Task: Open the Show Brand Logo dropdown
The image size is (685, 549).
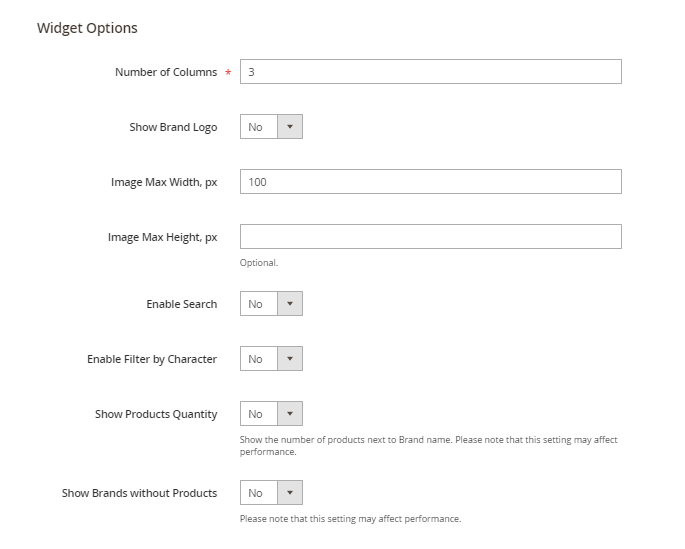Action: (271, 127)
